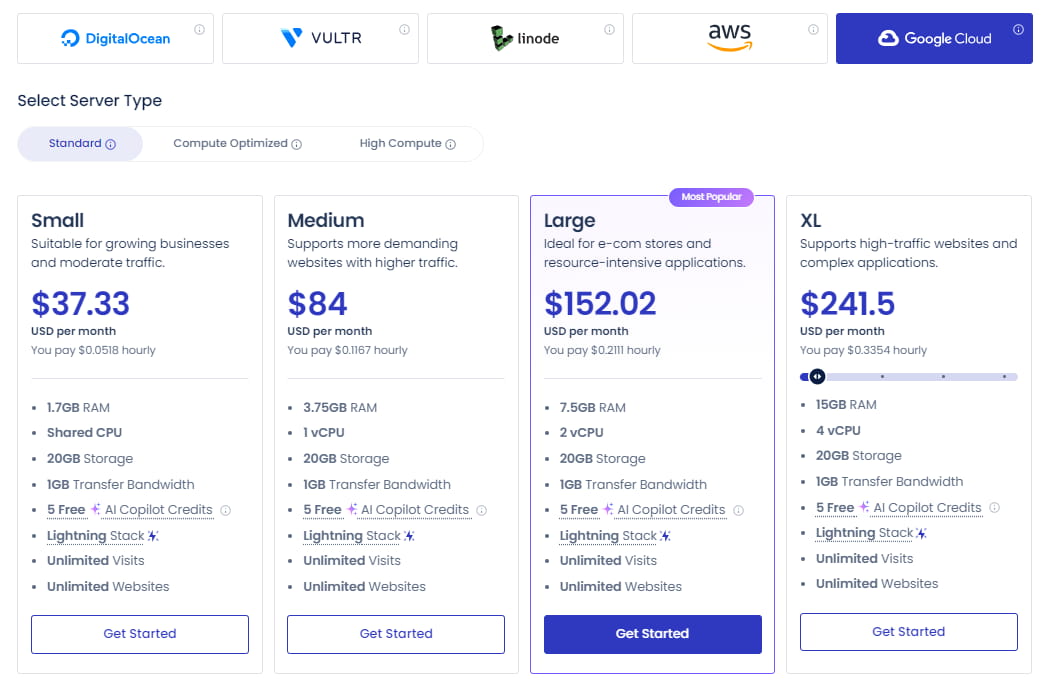Select the Standard server type tab
This screenshot has height=680, width=1049.
[81, 144]
